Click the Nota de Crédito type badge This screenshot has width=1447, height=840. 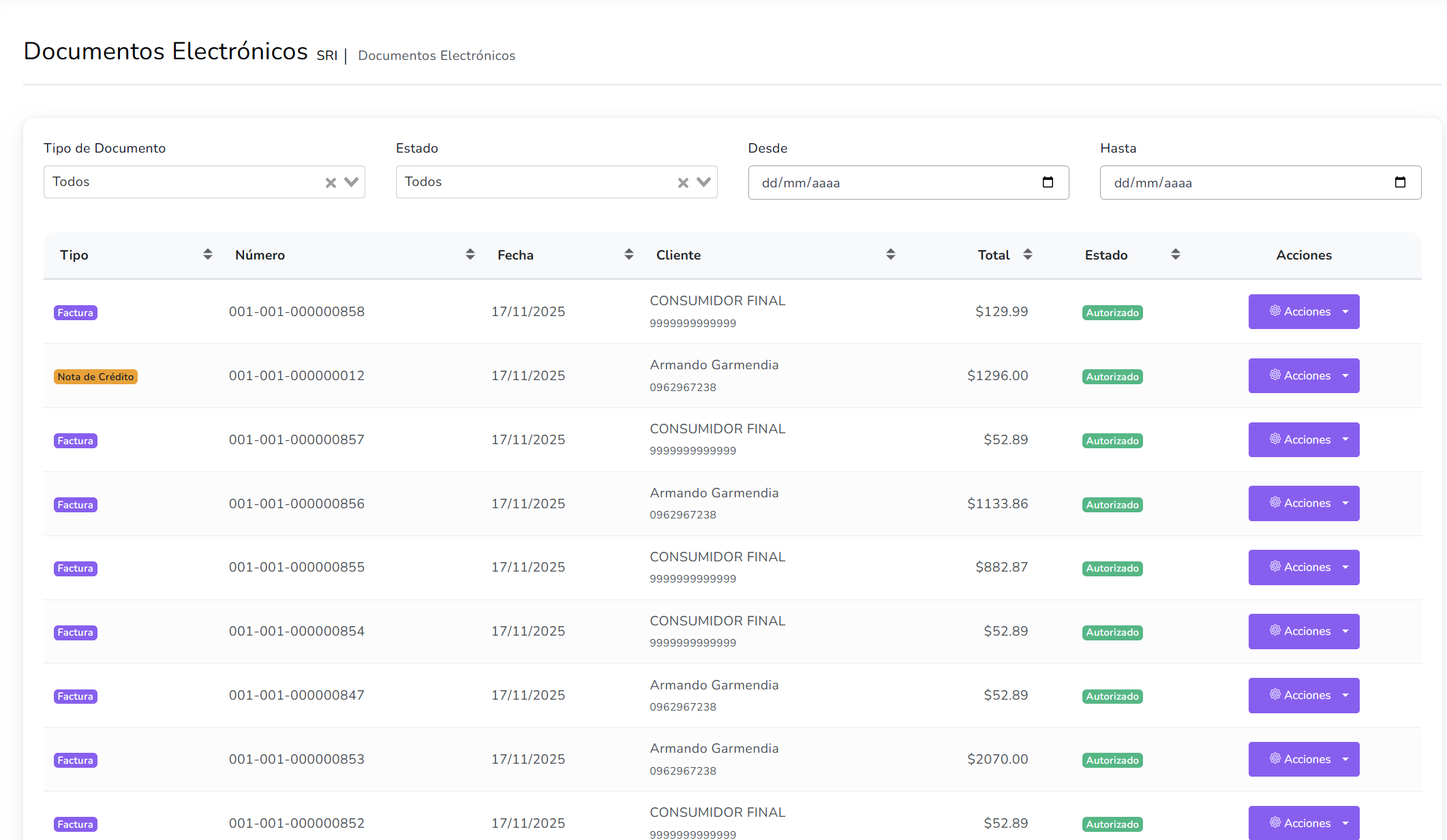[x=95, y=377]
